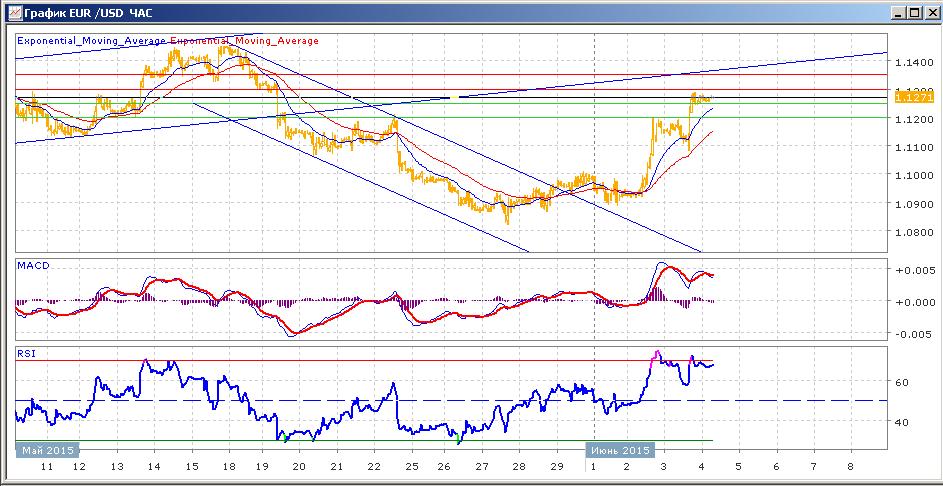Click the yellow marker on the black horizontal line
The width and height of the screenshot is (943, 486).
(455, 97)
